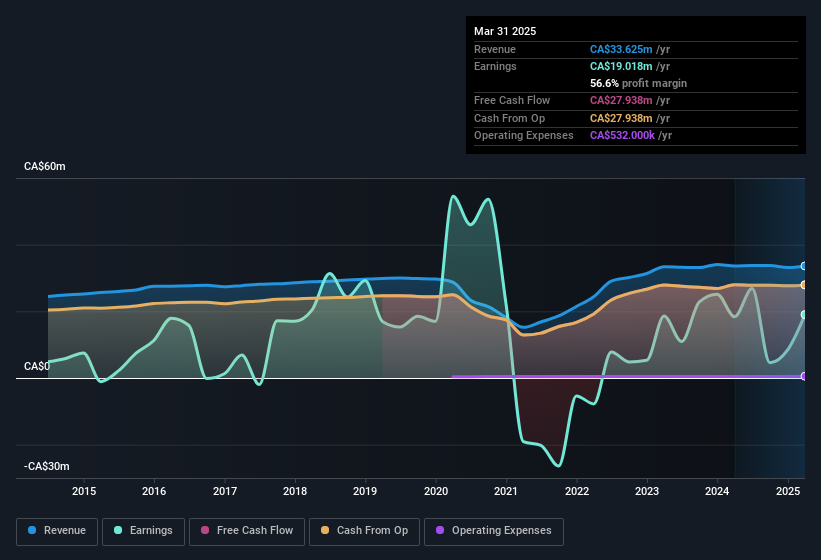
Task: Click the Earnings row label in tooltip
Action: 495,66
